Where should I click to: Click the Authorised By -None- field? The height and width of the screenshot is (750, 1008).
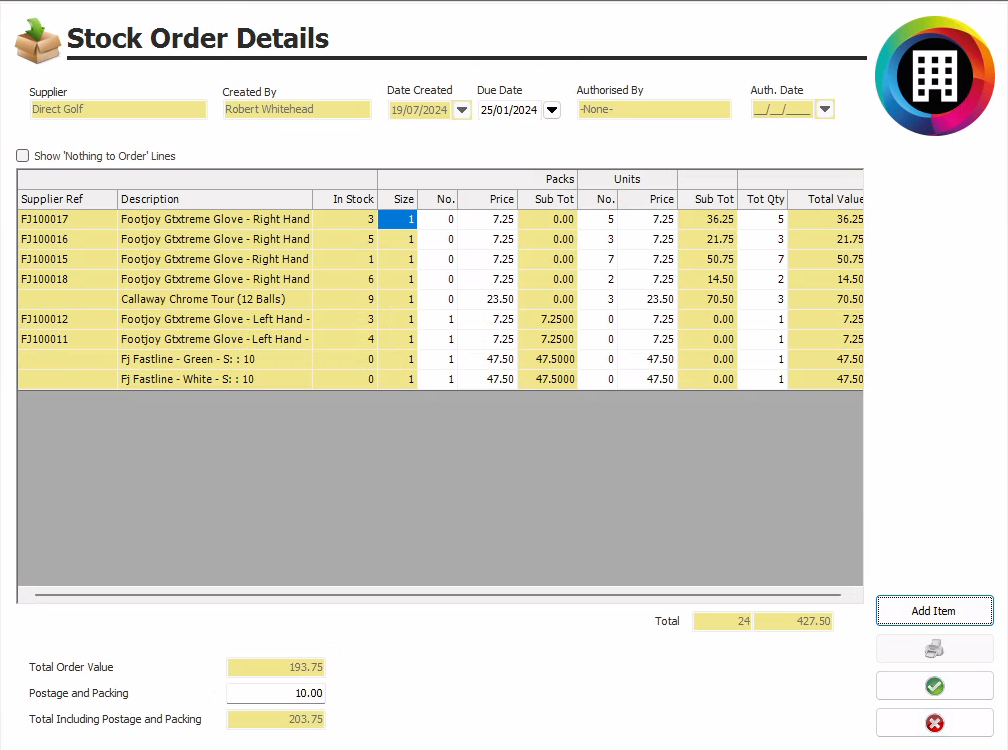[x=654, y=109]
